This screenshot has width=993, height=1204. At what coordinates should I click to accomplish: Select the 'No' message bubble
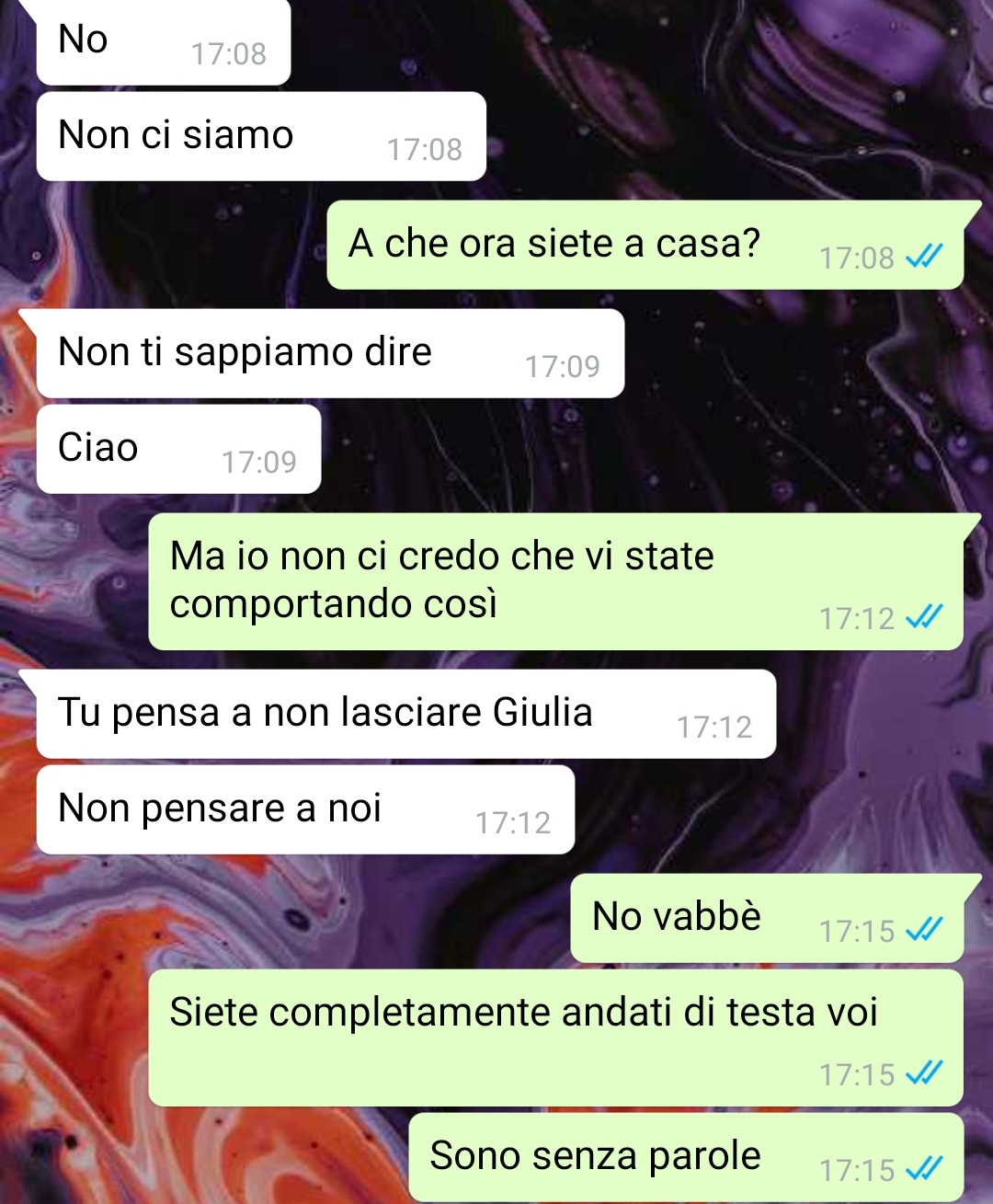(x=164, y=42)
